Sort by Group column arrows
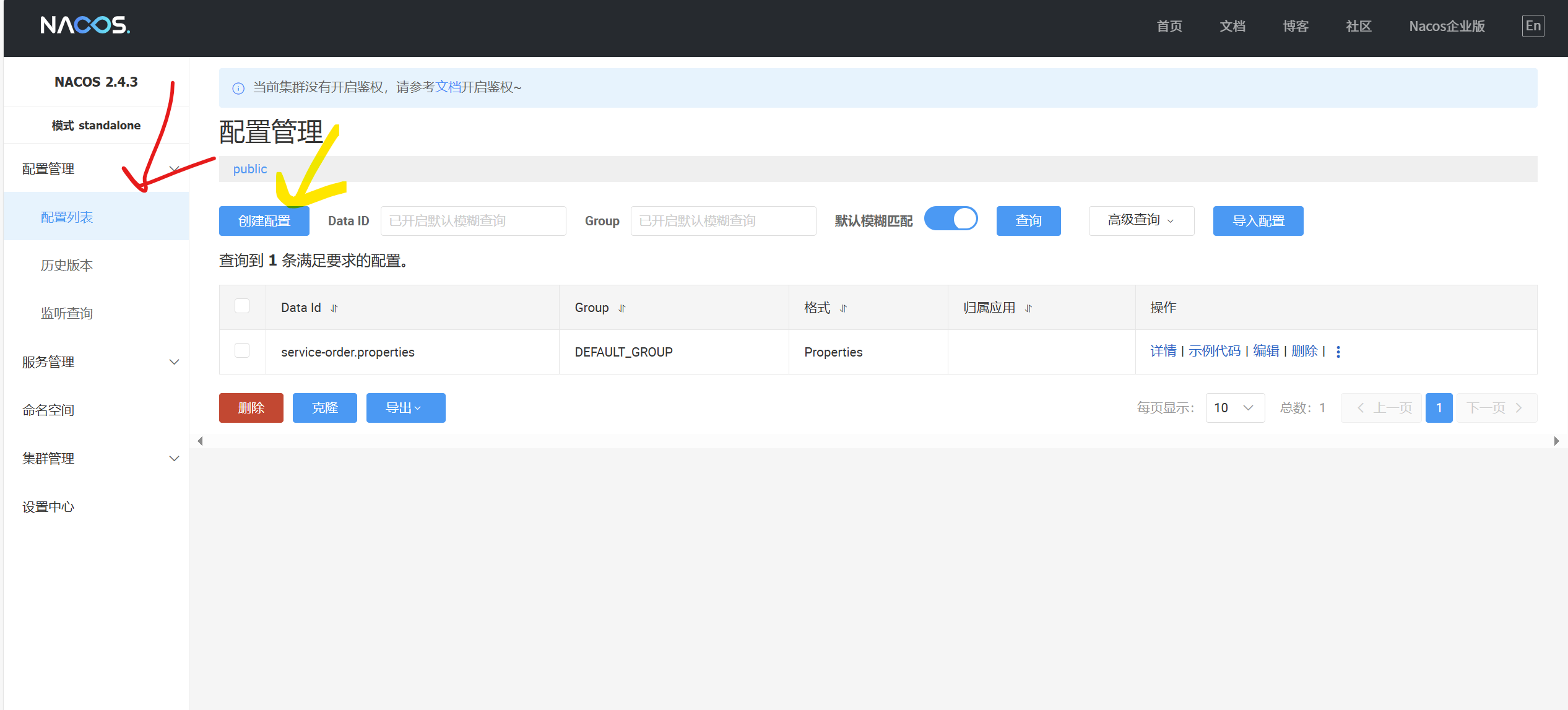This screenshot has width=1568, height=710. point(622,308)
